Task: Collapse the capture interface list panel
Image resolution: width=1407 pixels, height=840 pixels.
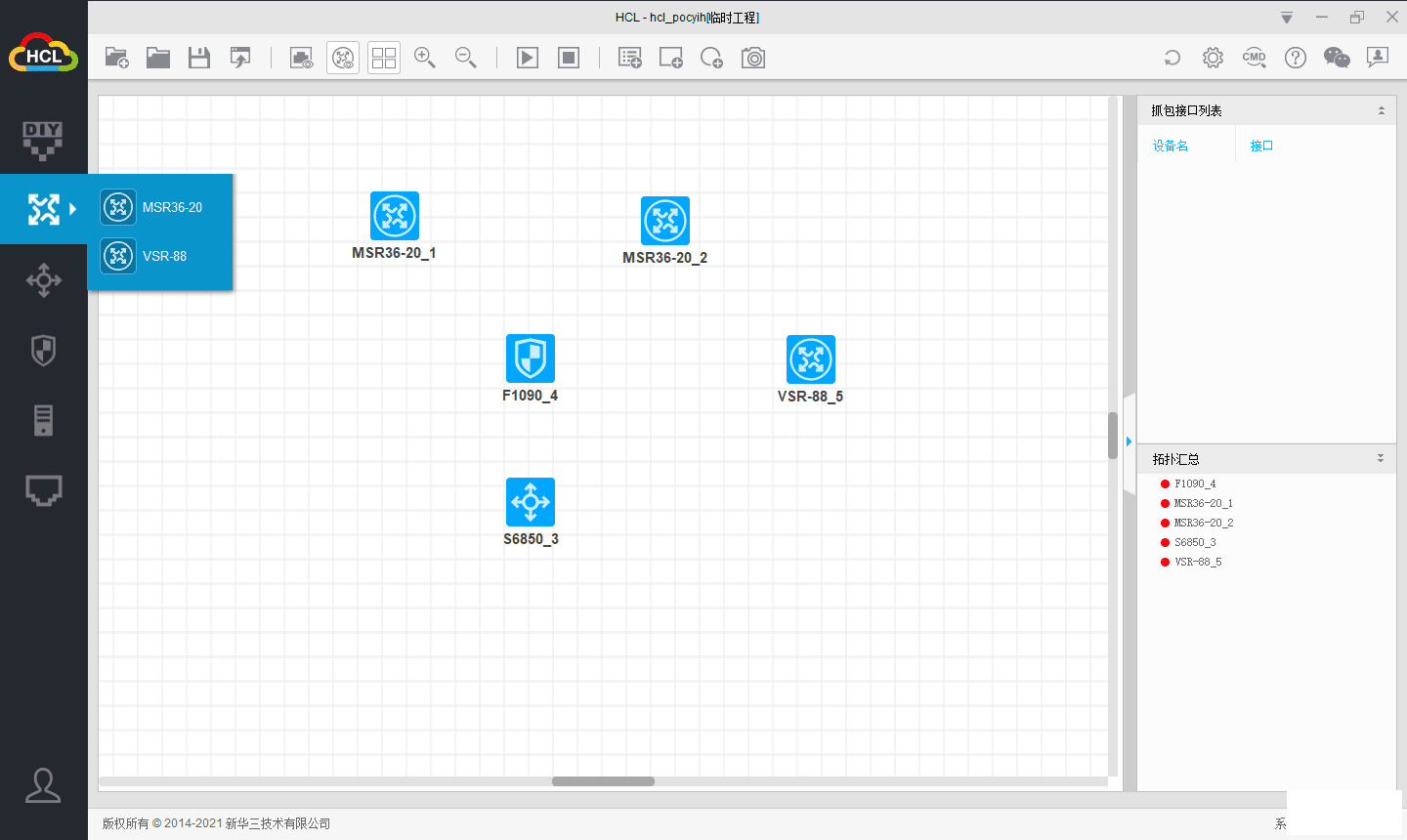Action: pos(1382,110)
